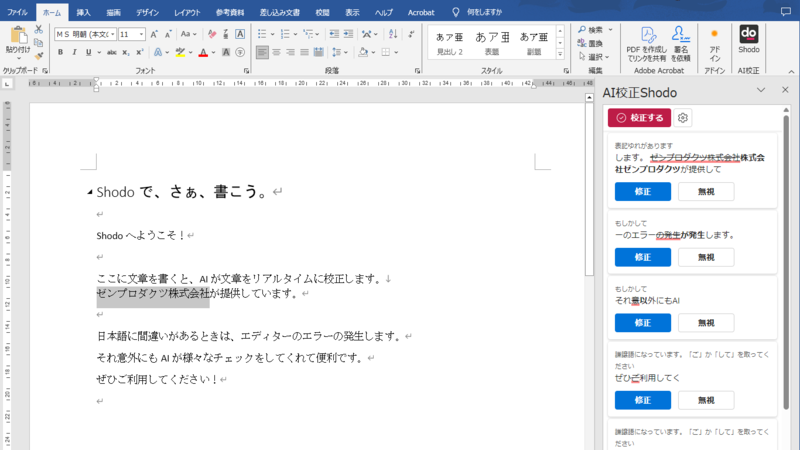Click the multilevel list icon

[308, 34]
